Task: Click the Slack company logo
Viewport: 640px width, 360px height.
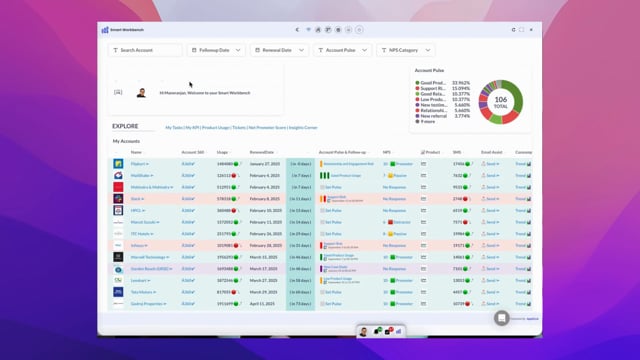Action: pos(118,199)
